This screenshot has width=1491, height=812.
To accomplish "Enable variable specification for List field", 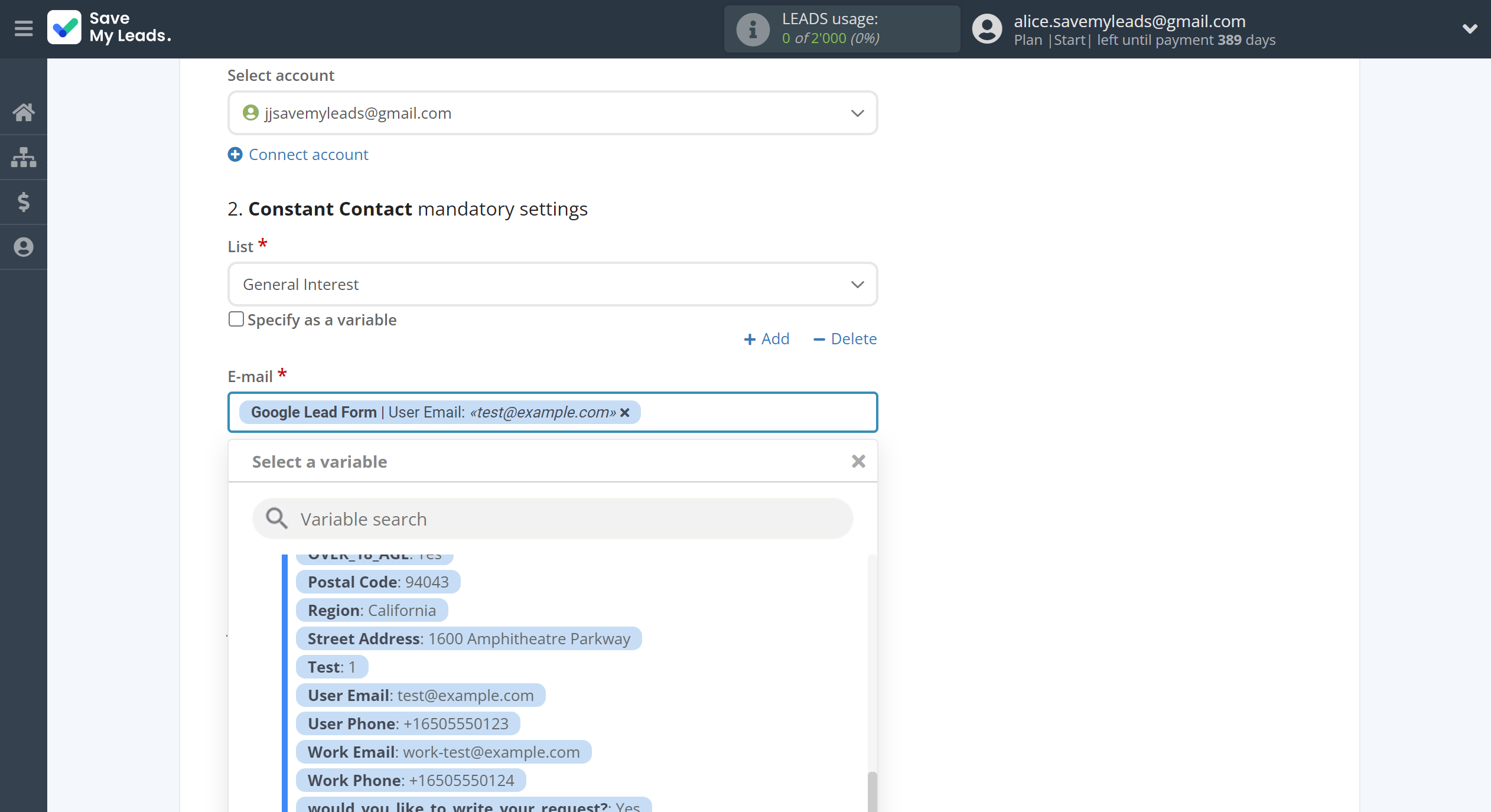I will 235,319.
